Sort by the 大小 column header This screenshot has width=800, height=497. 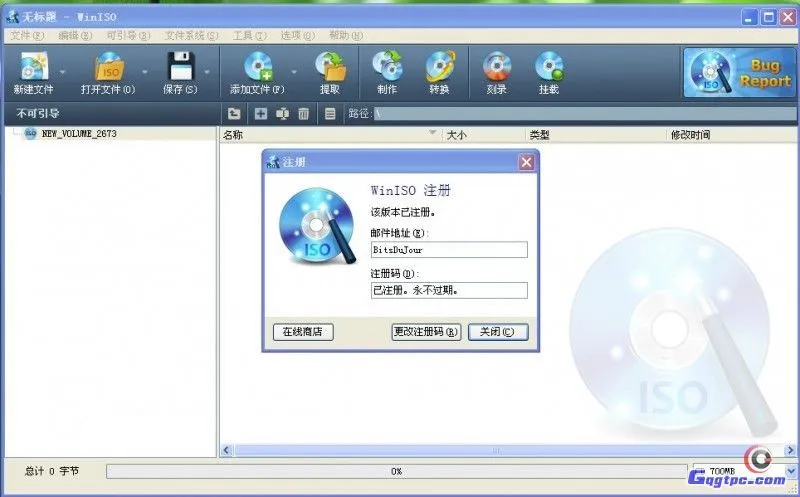click(x=483, y=135)
